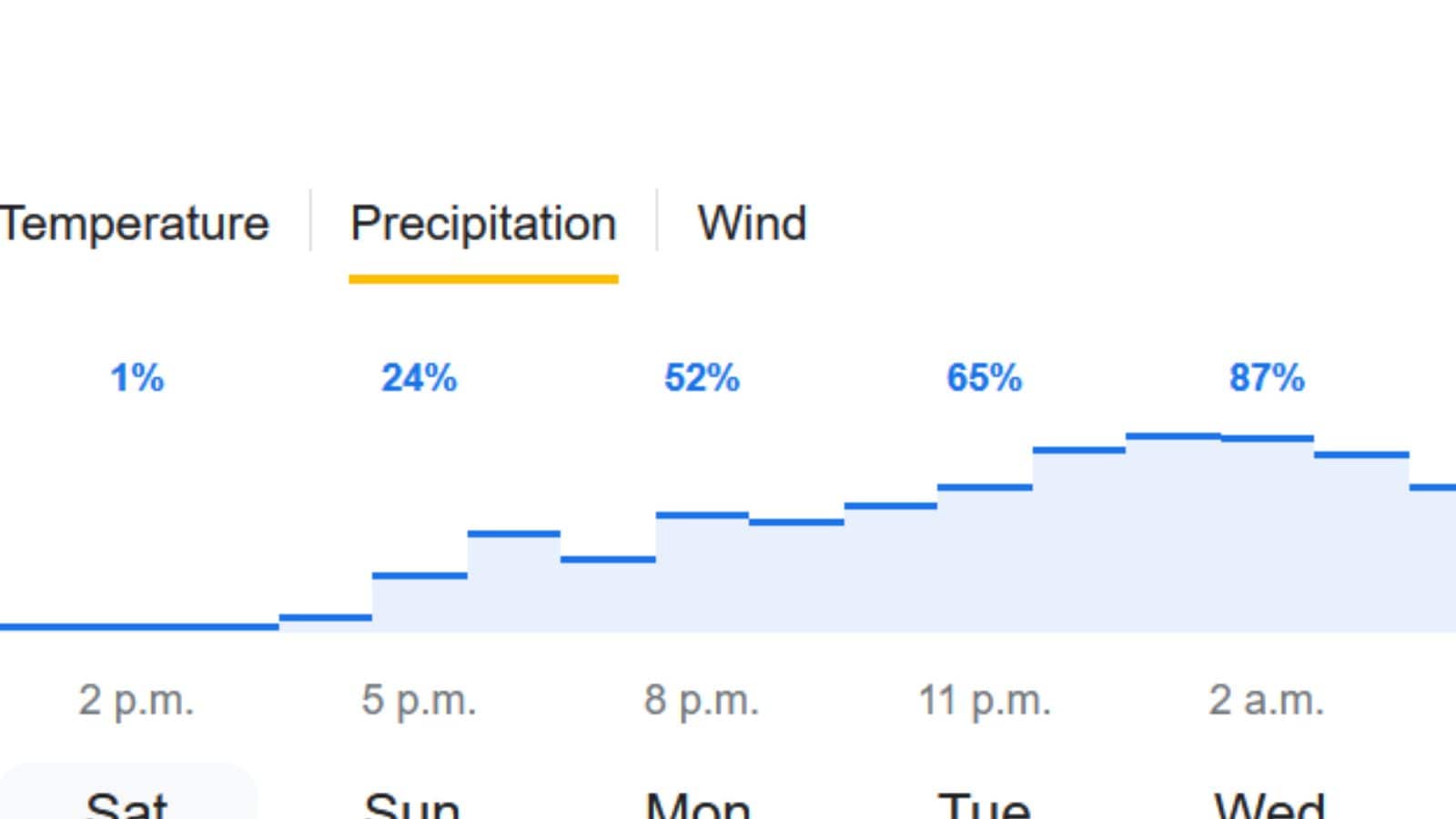The height and width of the screenshot is (819, 1456).
Task: Select the Sat day forecast
Action: click(126, 803)
